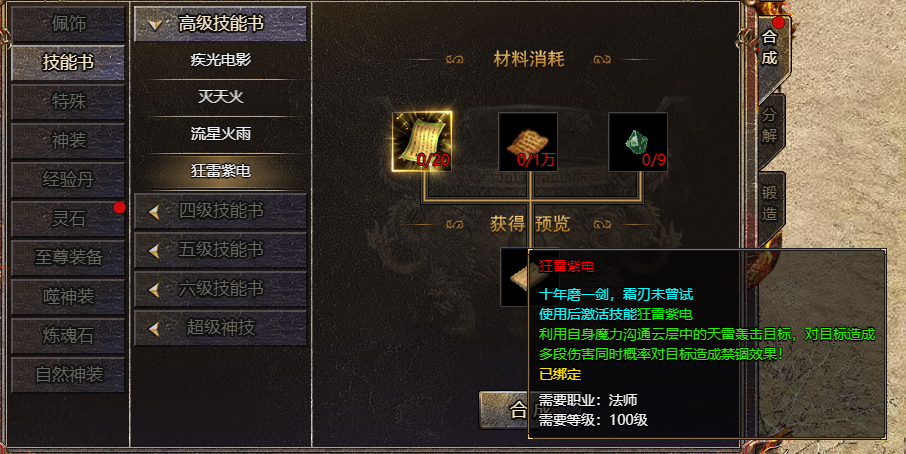Expand the 超级神技 category
The width and height of the screenshot is (906, 454).
220,328
